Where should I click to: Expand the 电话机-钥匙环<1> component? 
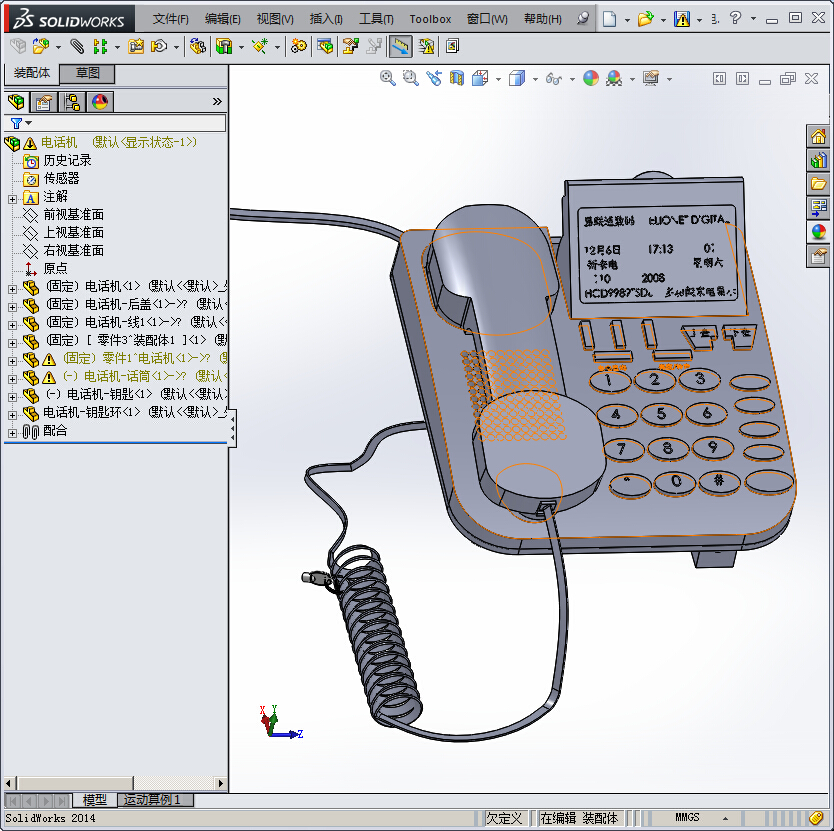point(12,415)
